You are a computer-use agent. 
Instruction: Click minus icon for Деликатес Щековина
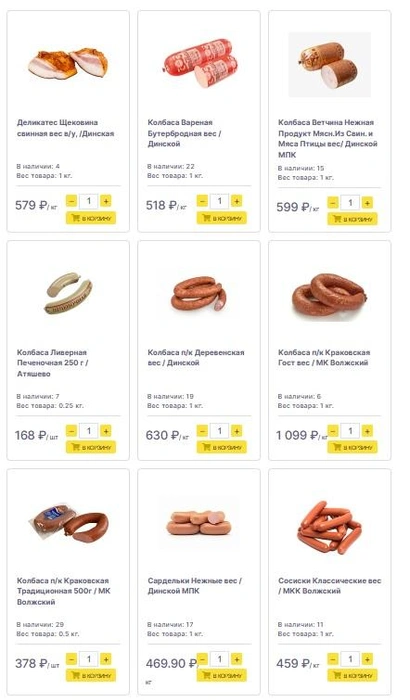(x=71, y=201)
